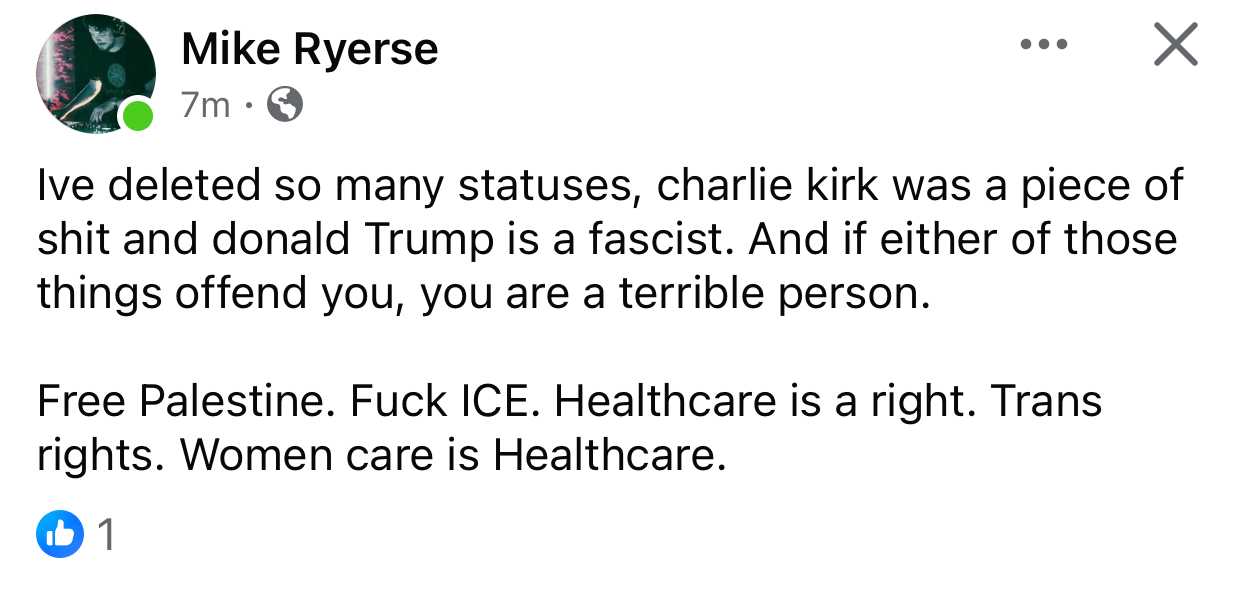Click the text "Women care is Healthcare"

pos(450,456)
